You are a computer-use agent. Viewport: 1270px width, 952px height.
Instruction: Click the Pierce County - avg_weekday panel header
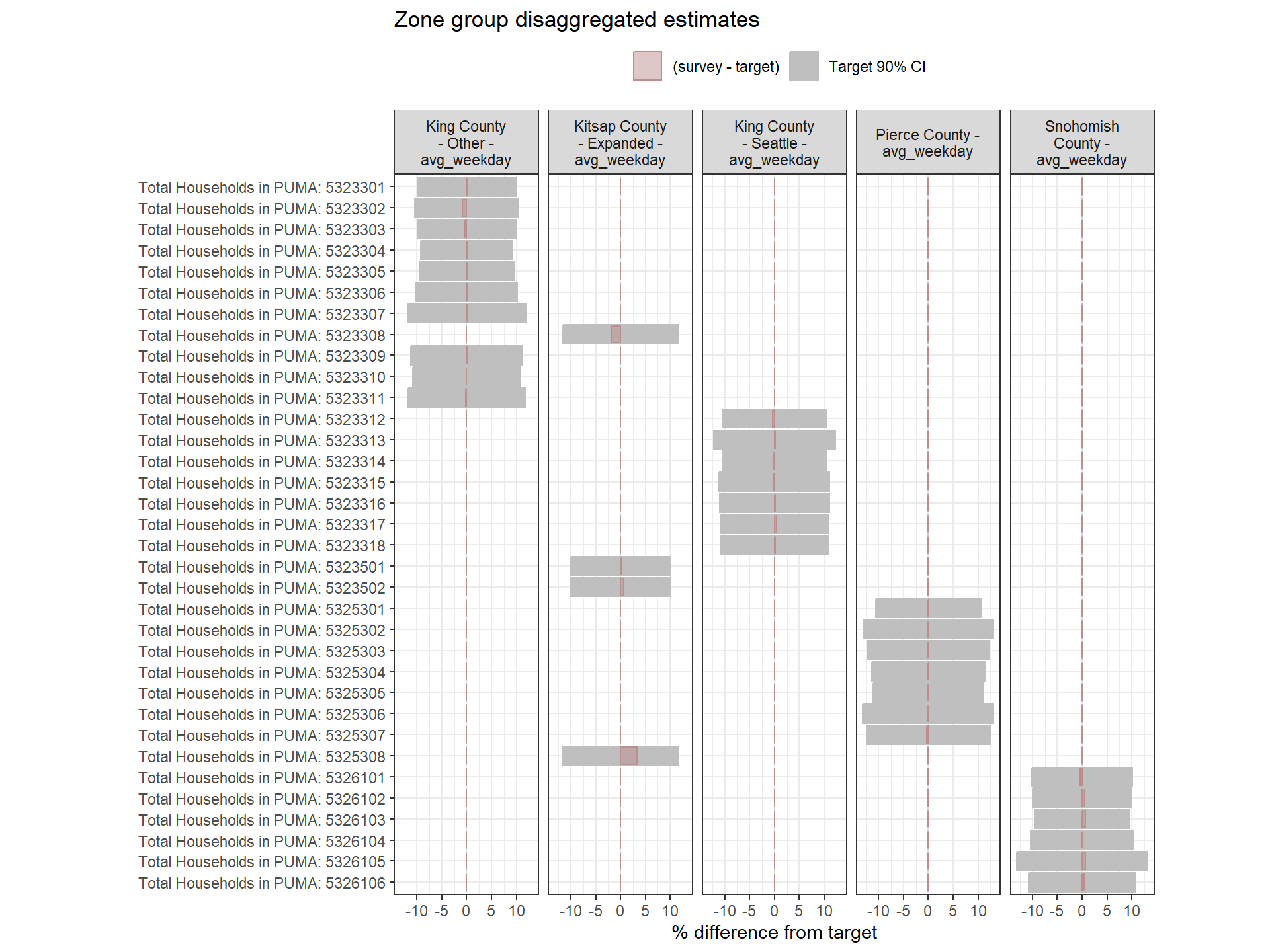pyautogui.click(x=927, y=143)
